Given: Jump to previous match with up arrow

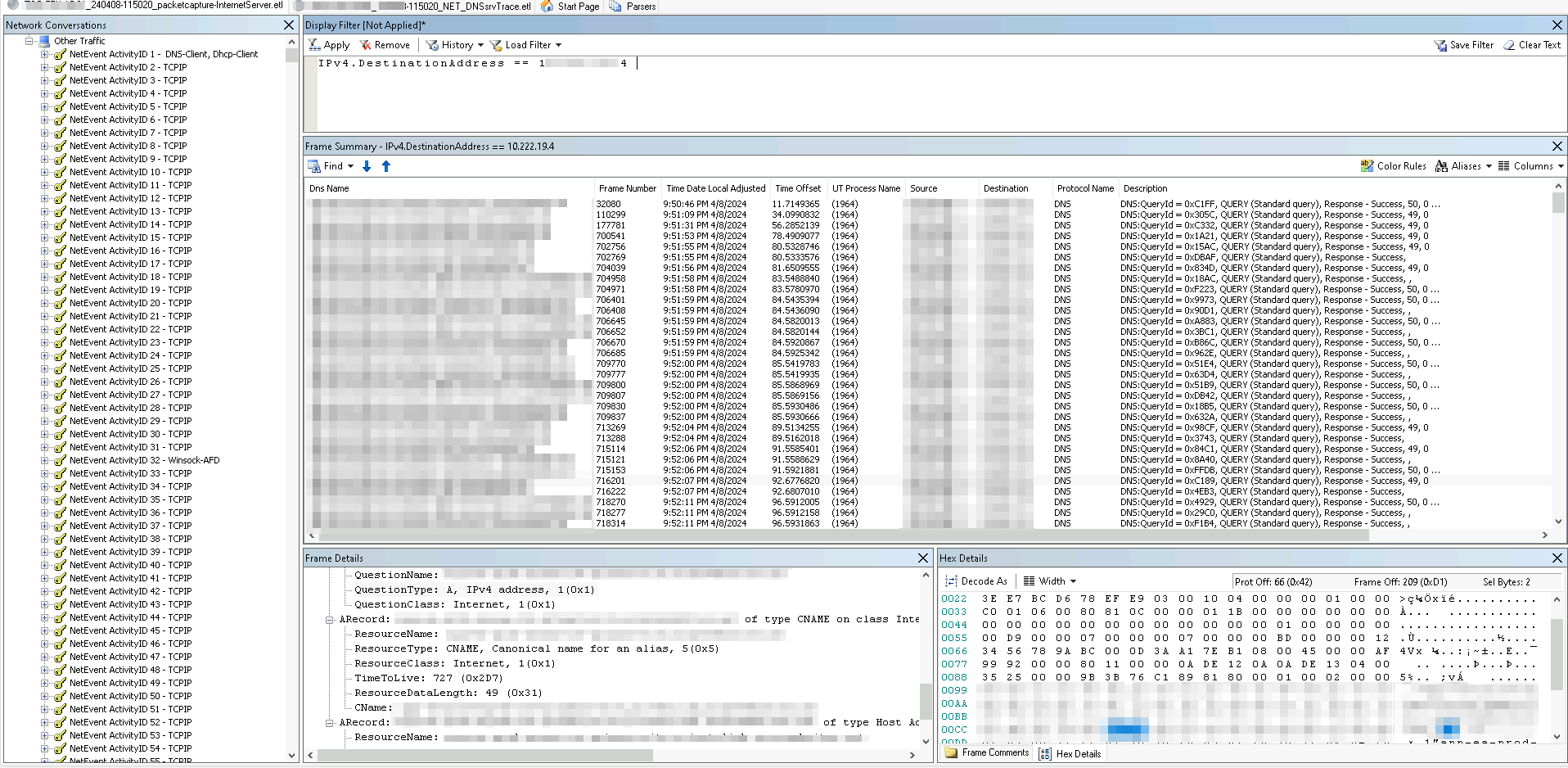Looking at the screenshot, I should coord(386,166).
